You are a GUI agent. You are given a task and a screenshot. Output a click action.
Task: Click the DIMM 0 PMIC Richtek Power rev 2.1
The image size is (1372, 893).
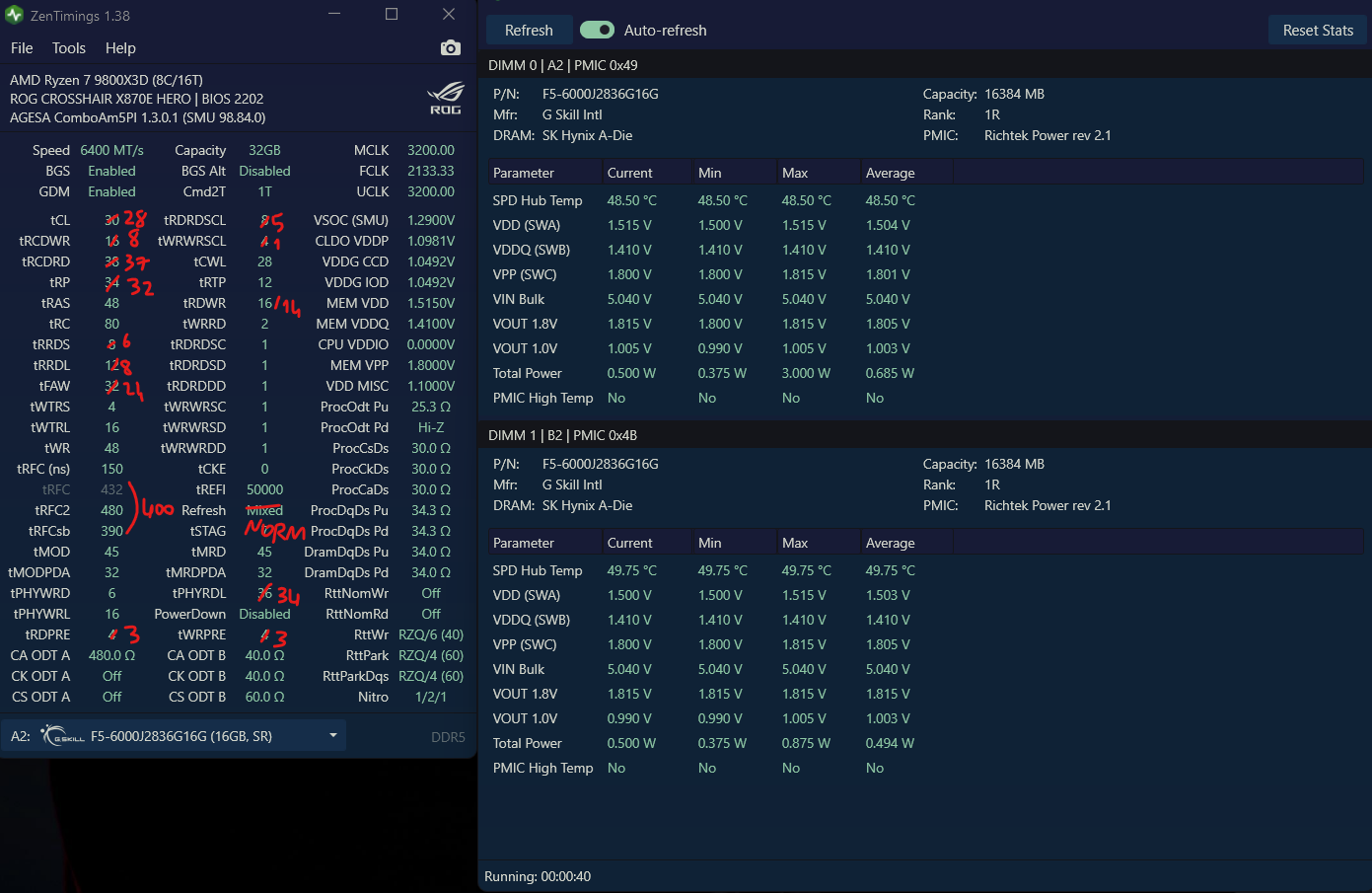click(1047, 135)
